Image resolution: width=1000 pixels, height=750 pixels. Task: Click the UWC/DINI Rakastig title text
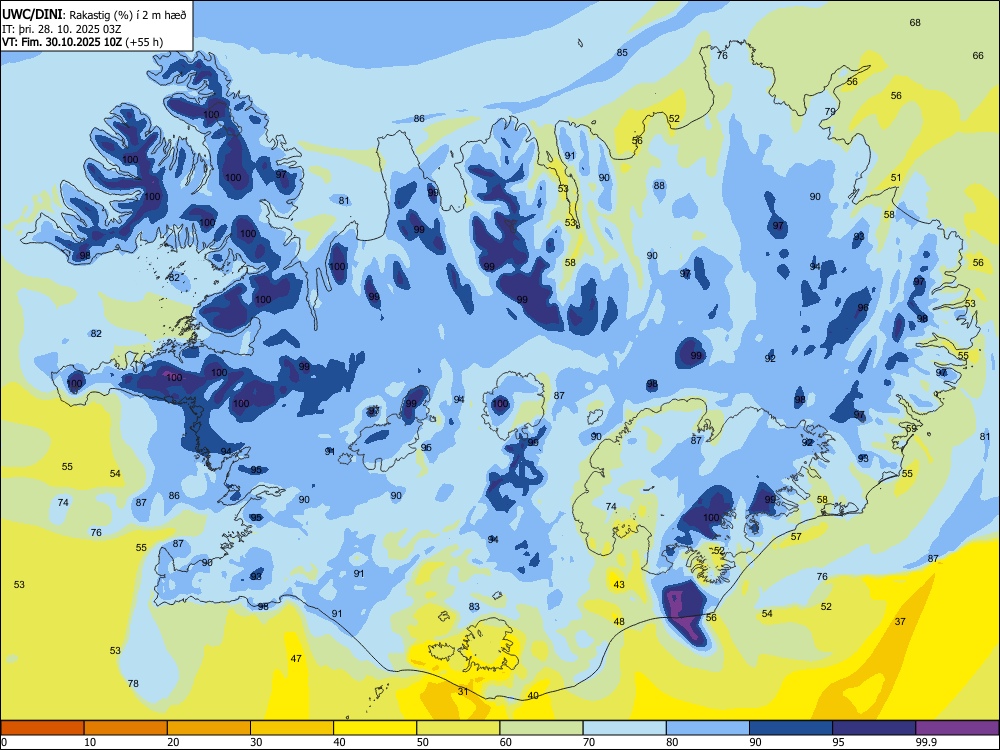[94, 15]
